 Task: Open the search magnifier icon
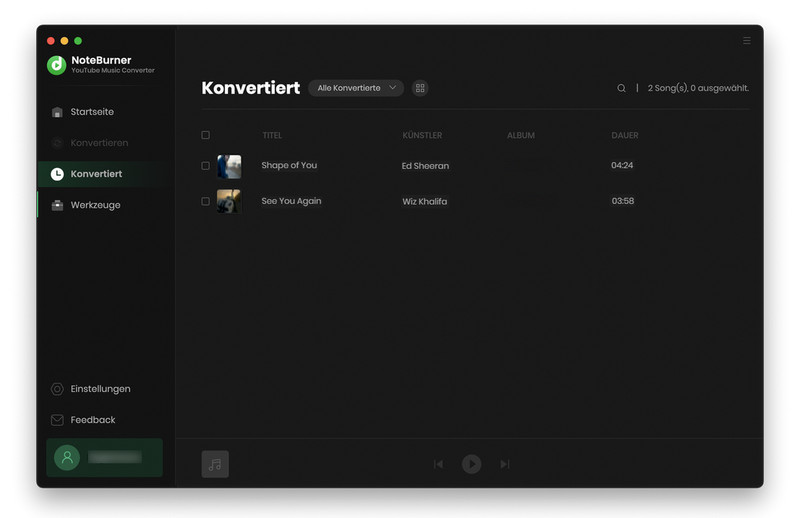pyautogui.click(x=621, y=88)
